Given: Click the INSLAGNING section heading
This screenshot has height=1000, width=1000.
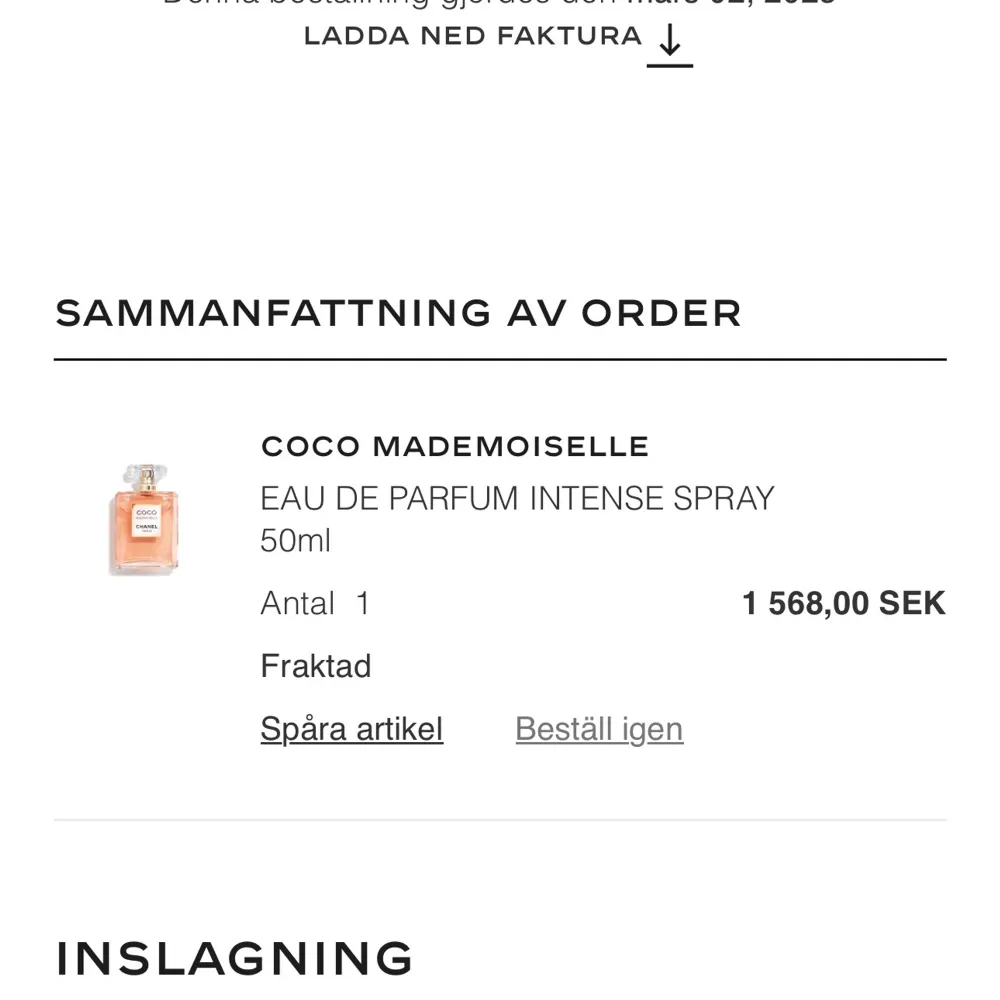Looking at the screenshot, I should (x=234, y=956).
